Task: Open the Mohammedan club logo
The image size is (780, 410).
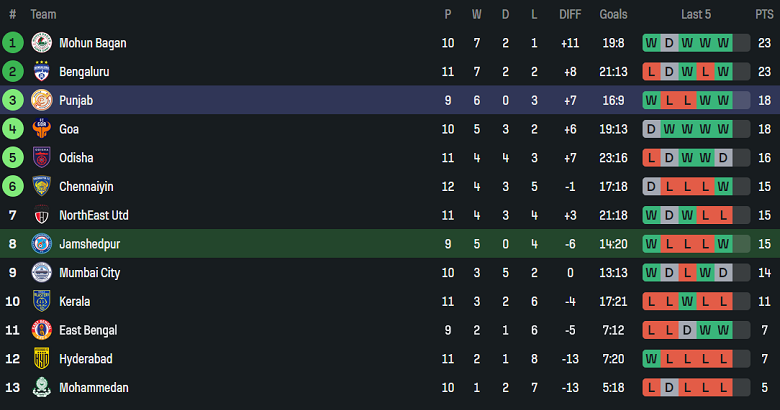Action: [x=42, y=388]
